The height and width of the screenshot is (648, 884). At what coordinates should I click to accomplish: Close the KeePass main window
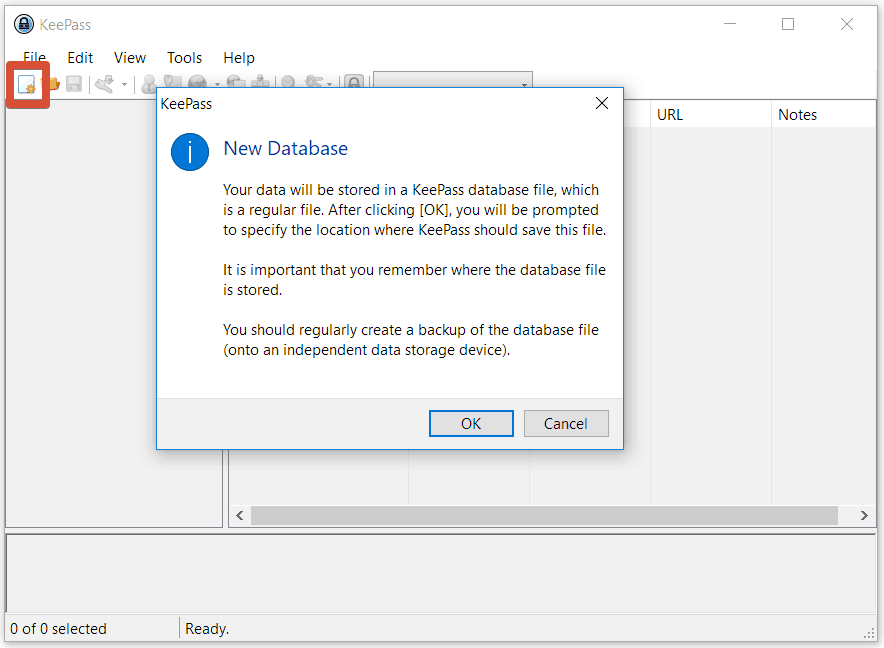pos(847,24)
